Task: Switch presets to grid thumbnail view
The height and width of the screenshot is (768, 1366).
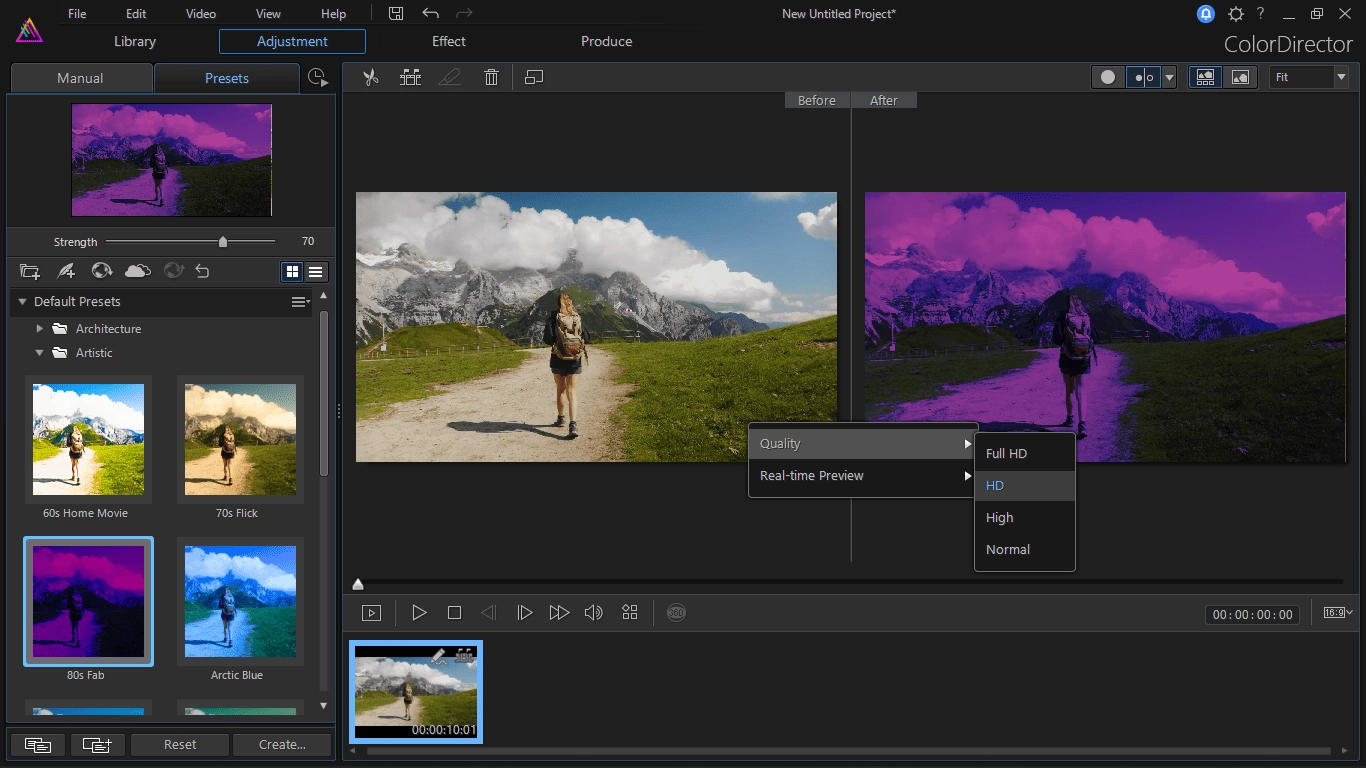Action: tap(293, 271)
